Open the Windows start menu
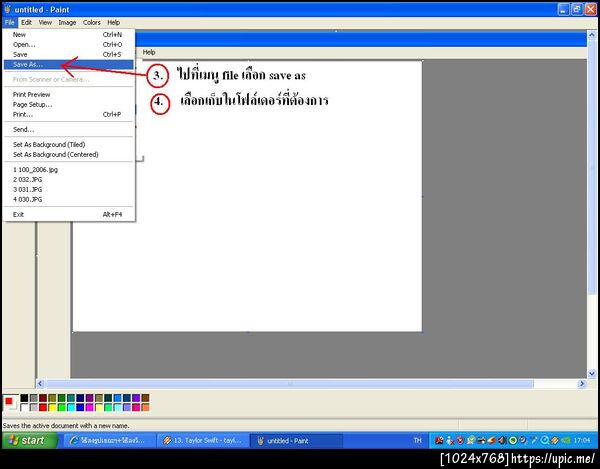 point(29,440)
